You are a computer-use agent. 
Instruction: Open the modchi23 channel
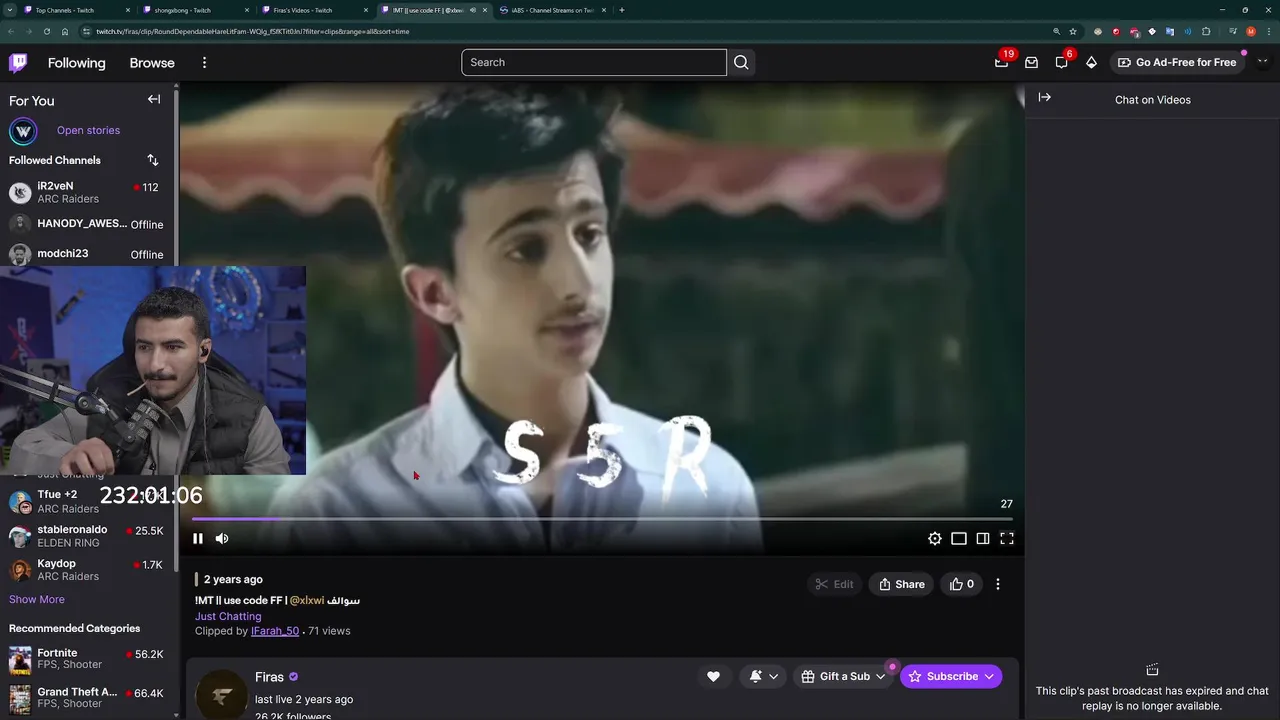pyautogui.click(x=86, y=254)
